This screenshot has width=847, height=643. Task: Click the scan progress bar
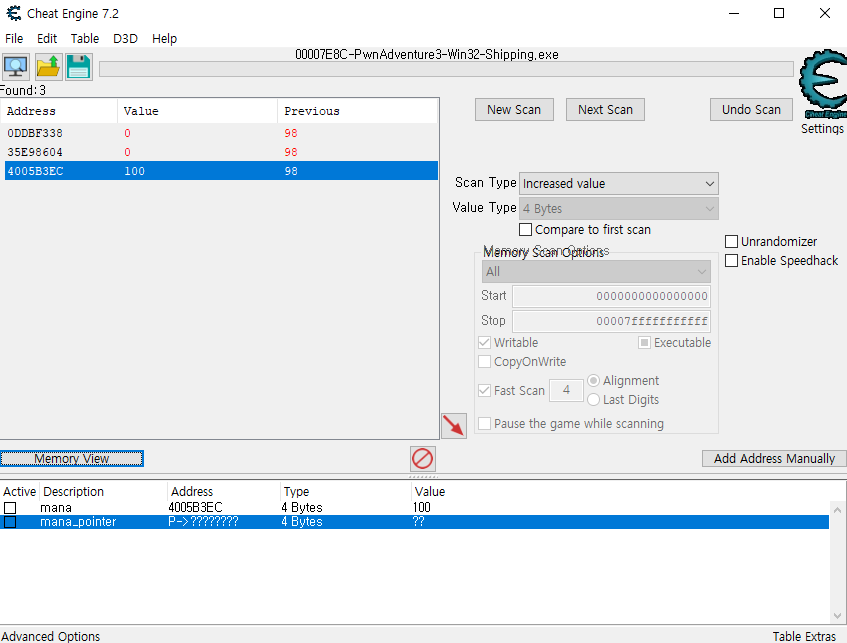coord(446,69)
